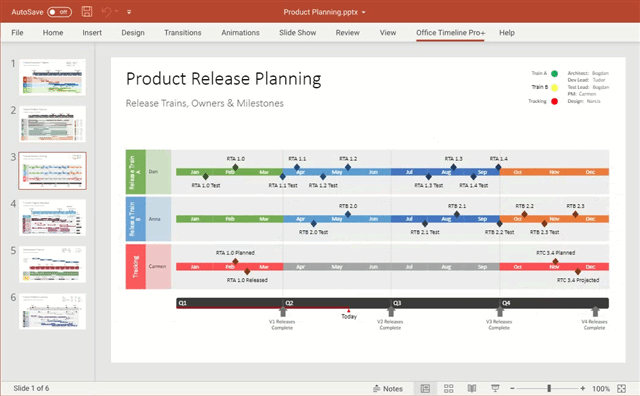Select the RTB 2.3 milestone diamond

point(575,214)
